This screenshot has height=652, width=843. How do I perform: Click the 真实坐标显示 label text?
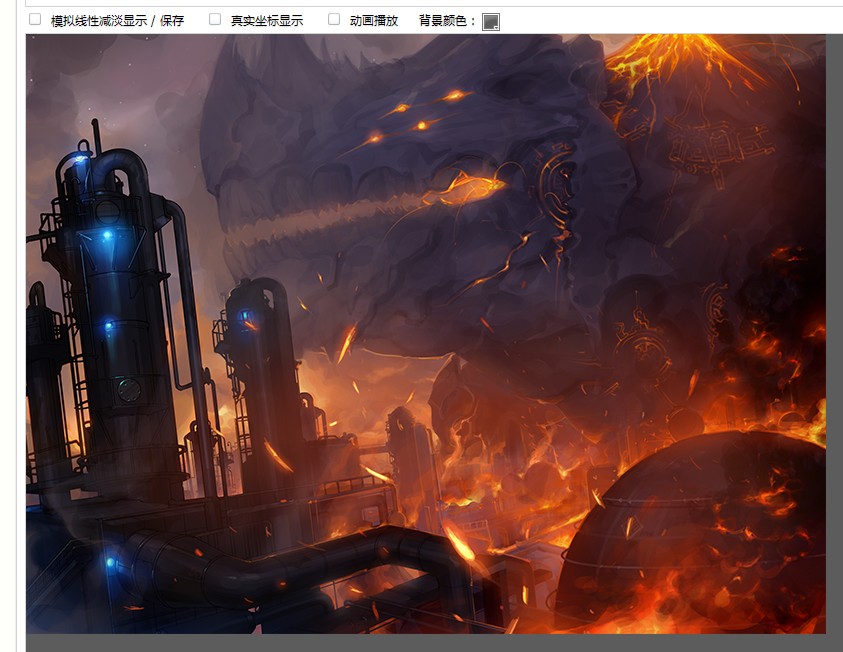click(x=266, y=20)
